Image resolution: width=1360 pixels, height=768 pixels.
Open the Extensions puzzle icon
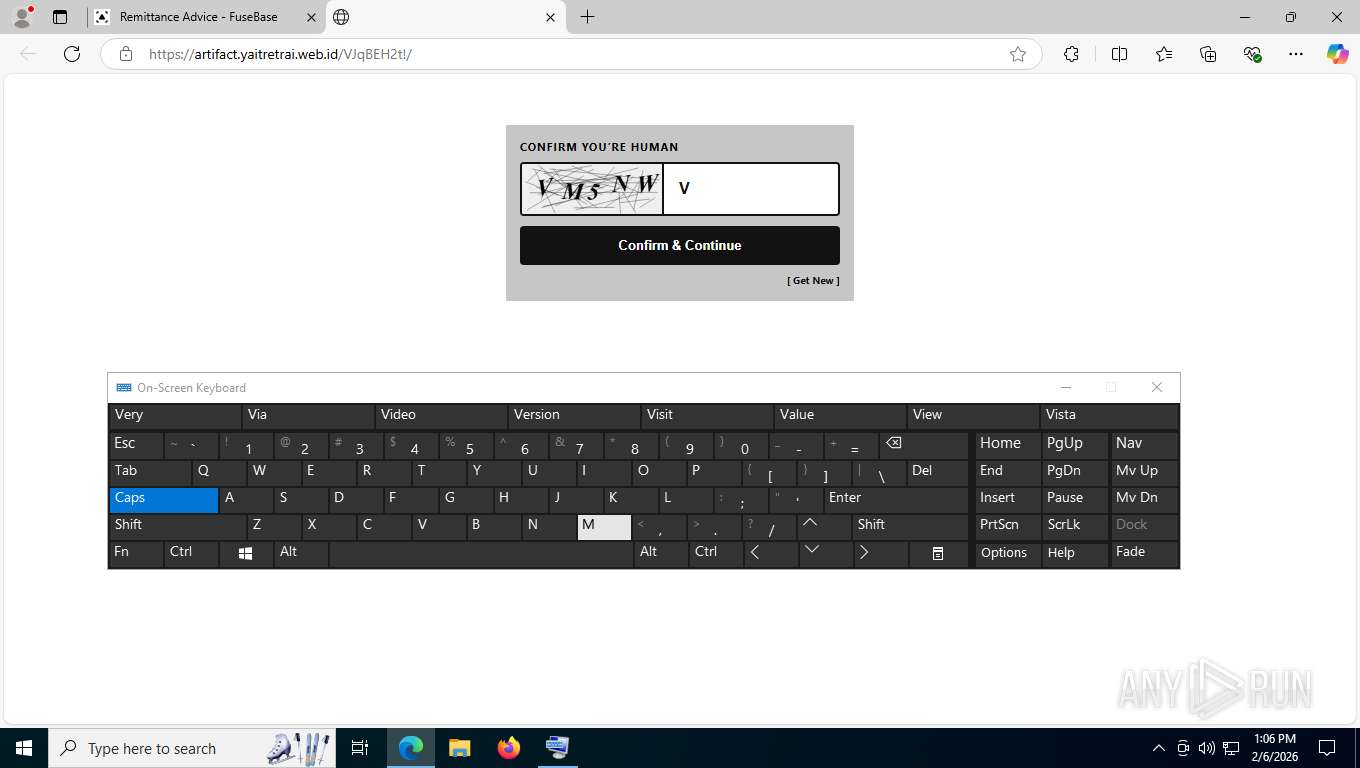(1071, 54)
